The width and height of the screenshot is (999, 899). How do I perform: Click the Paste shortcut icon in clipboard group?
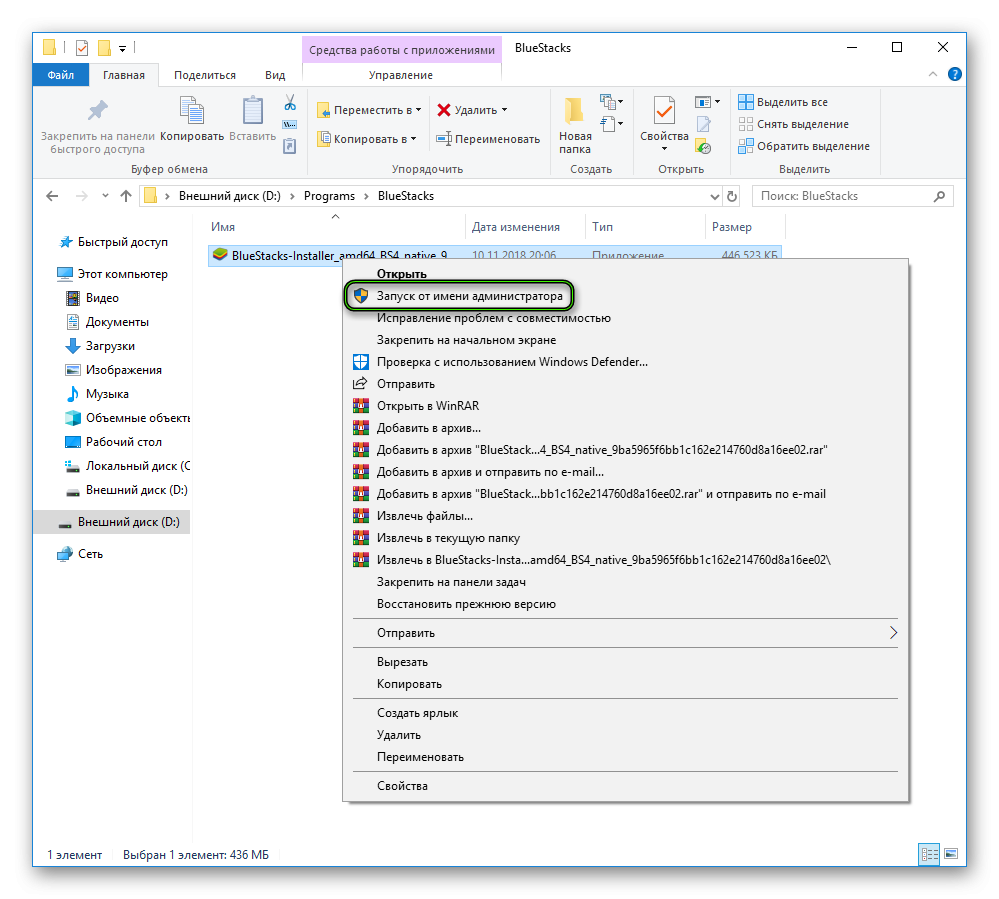(x=290, y=147)
